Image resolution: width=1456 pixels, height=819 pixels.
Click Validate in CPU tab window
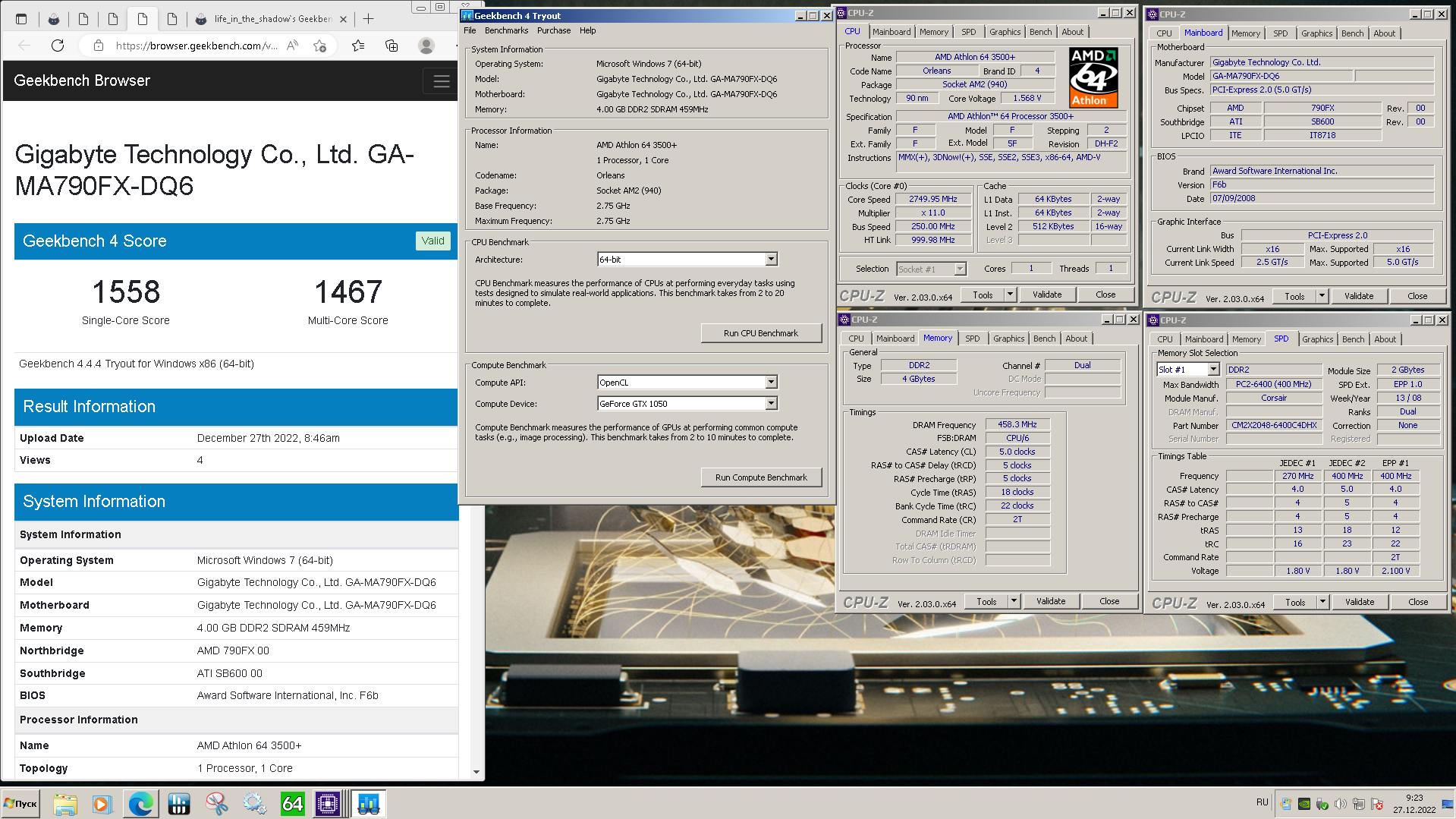tap(1047, 295)
